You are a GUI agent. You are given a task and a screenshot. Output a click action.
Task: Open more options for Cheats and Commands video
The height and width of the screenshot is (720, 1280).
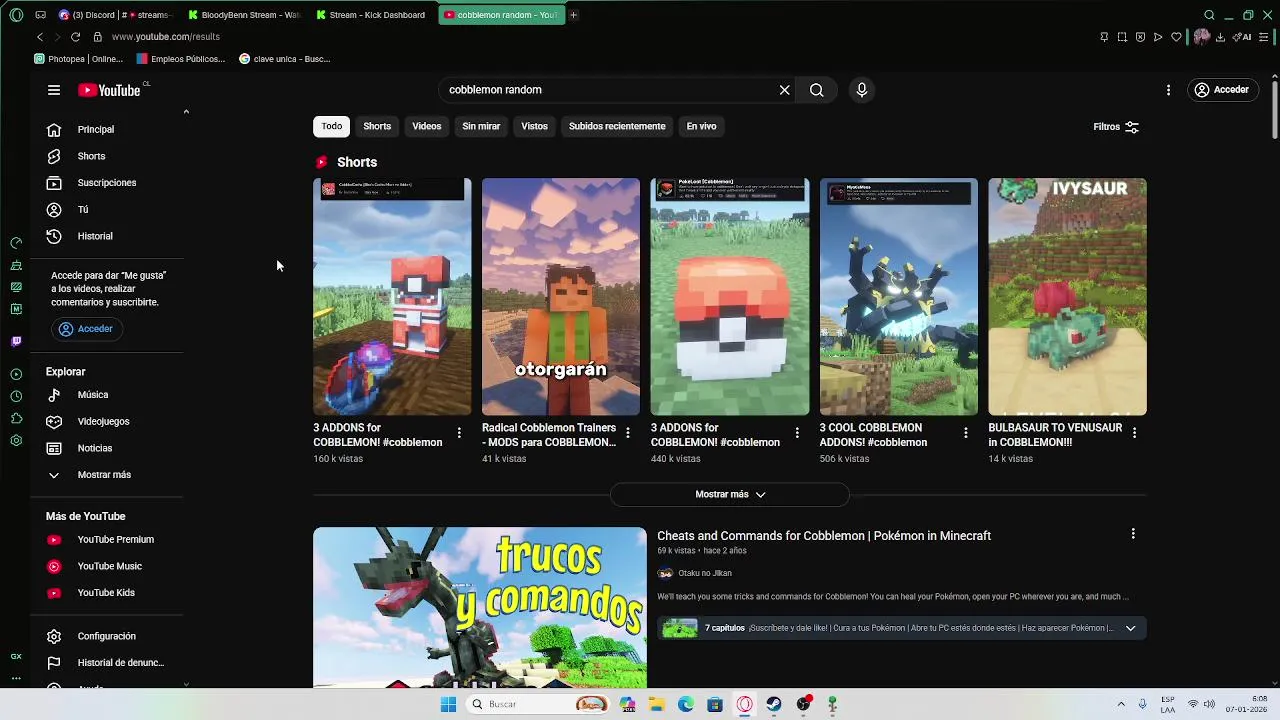pyautogui.click(x=1133, y=534)
